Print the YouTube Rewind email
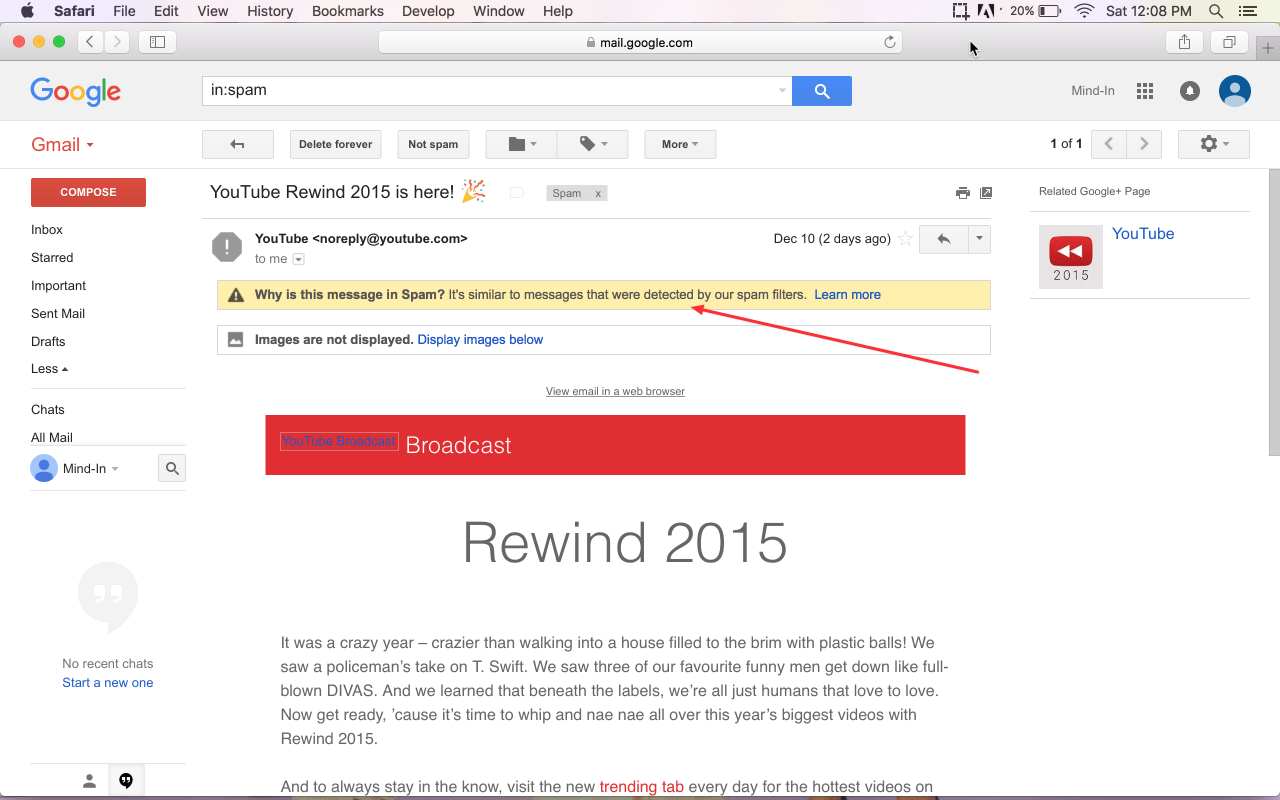This screenshot has width=1280, height=800. pos(962,192)
